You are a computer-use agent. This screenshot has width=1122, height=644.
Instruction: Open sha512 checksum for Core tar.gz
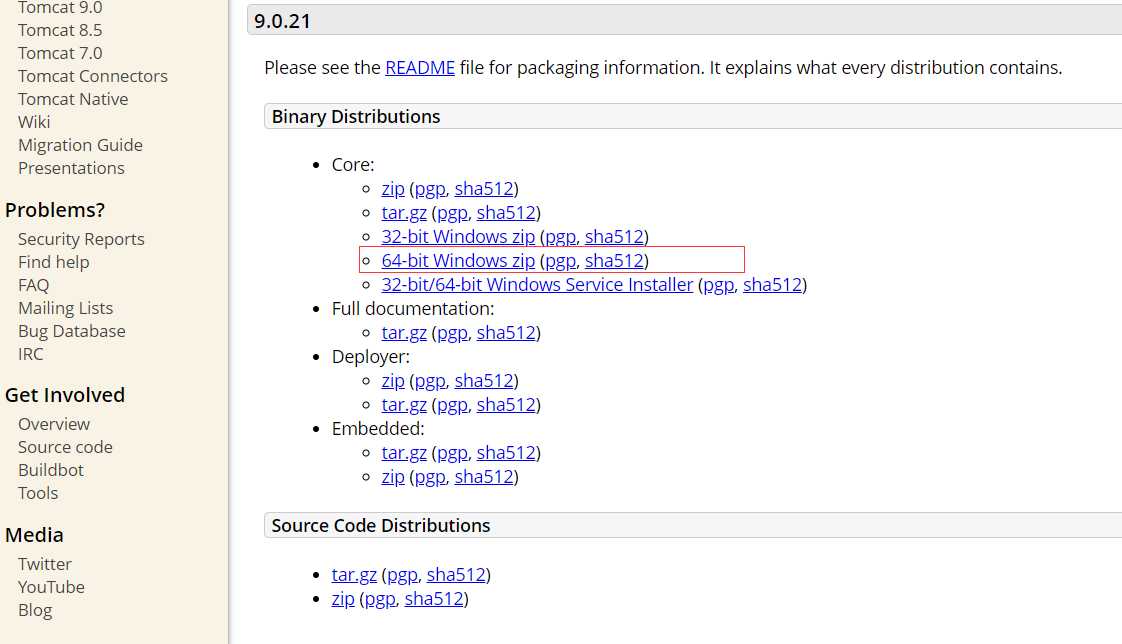tap(506, 213)
